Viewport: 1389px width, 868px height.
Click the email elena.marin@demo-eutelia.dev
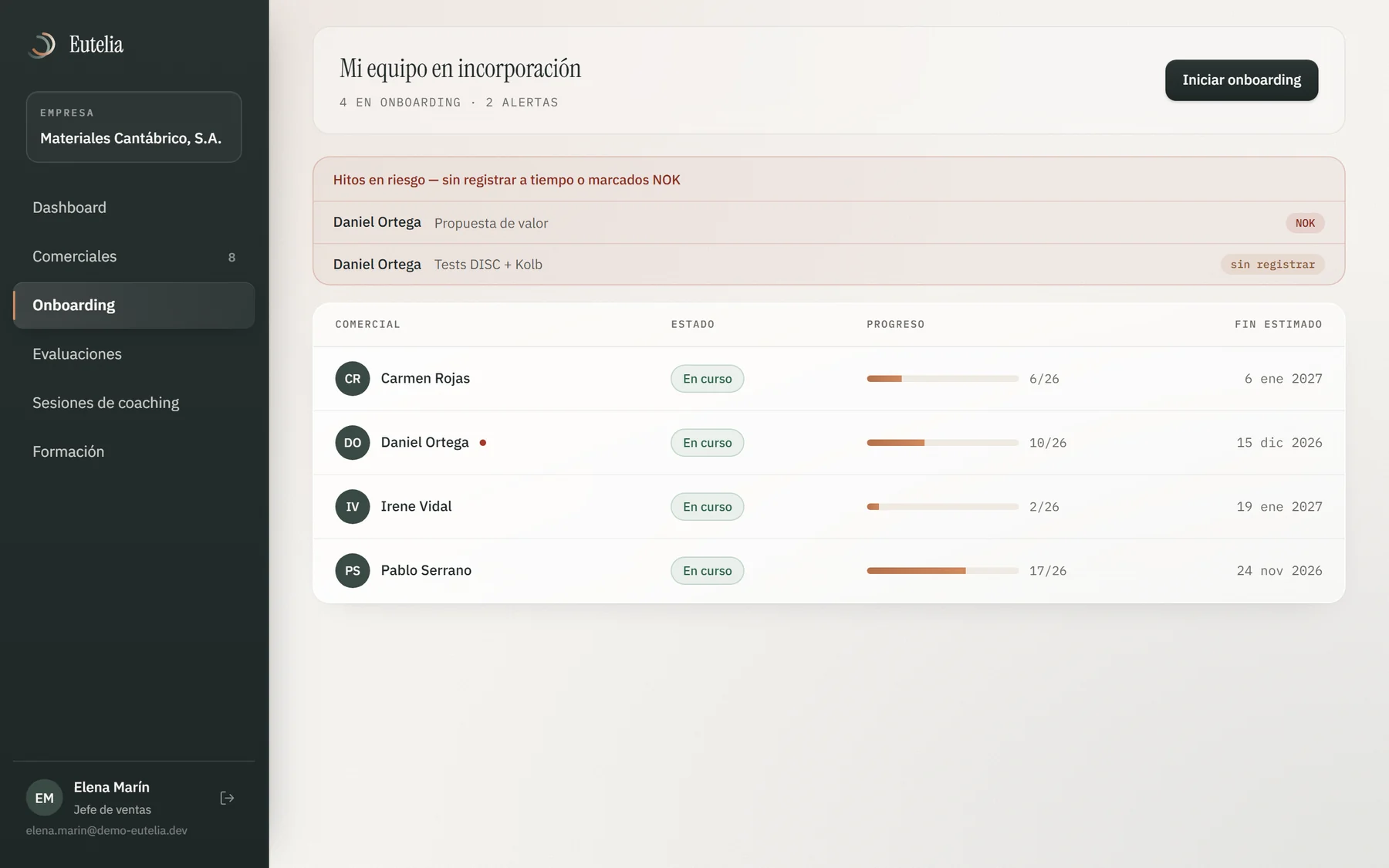[x=106, y=831]
